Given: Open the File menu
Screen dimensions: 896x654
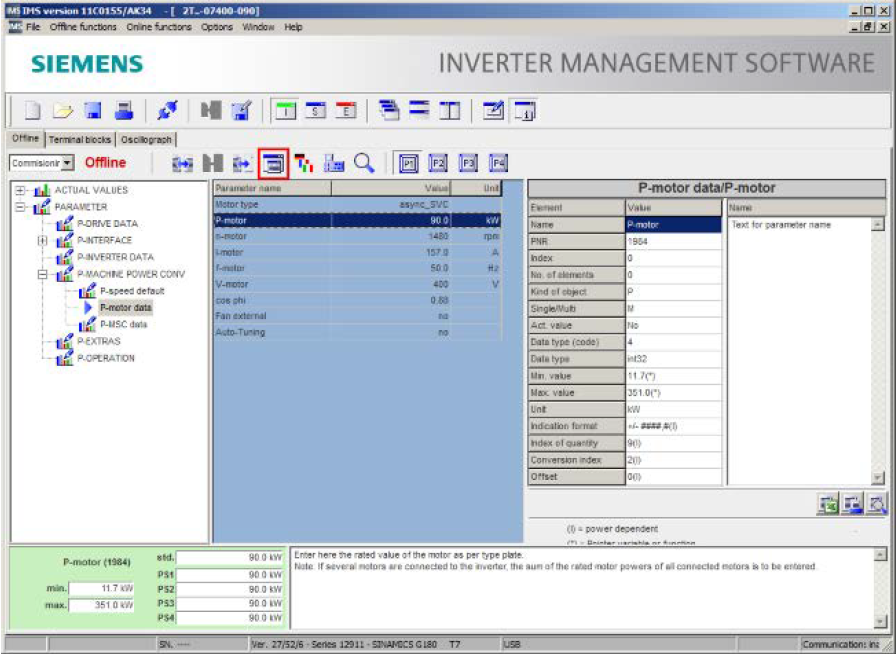Looking at the screenshot, I should [x=33, y=27].
